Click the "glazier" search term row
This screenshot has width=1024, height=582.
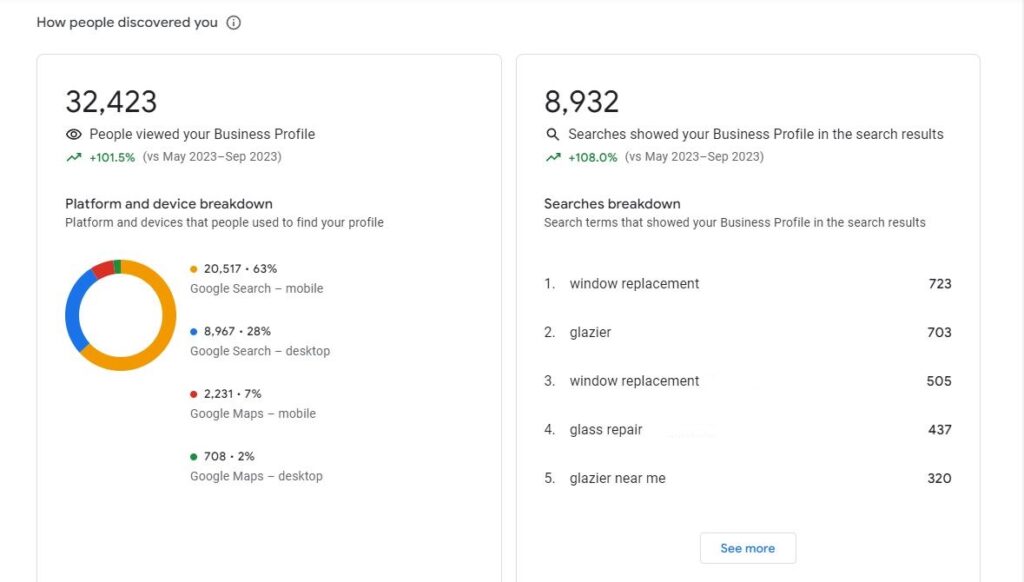590,332
